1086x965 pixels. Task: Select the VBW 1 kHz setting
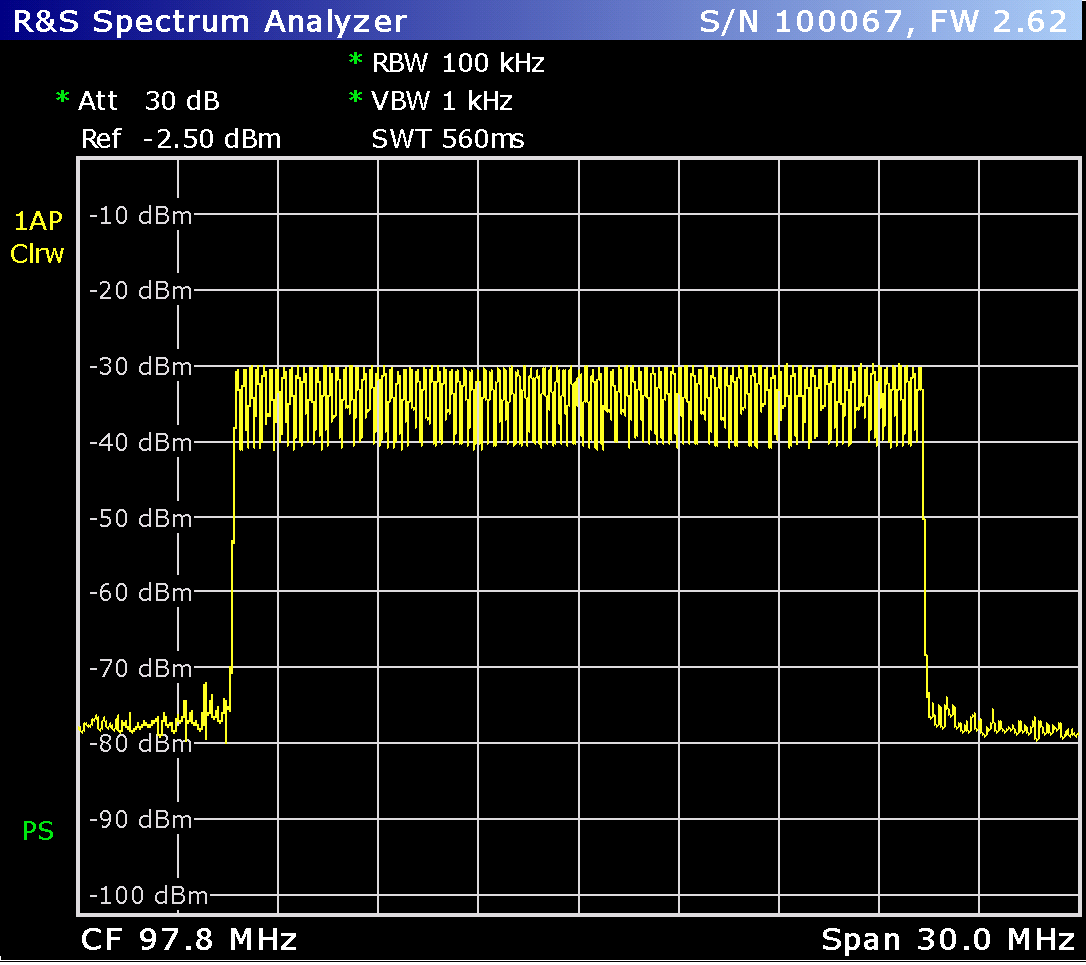(x=442, y=101)
